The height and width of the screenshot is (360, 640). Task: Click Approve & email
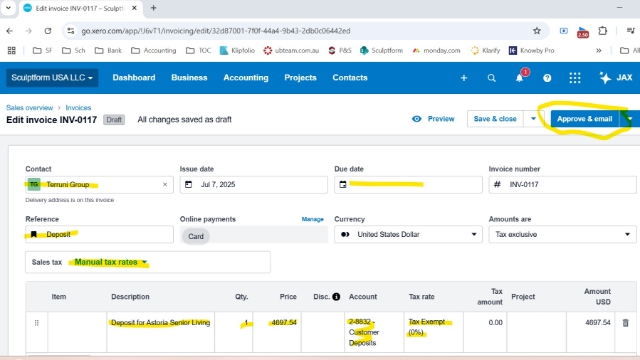(584, 119)
